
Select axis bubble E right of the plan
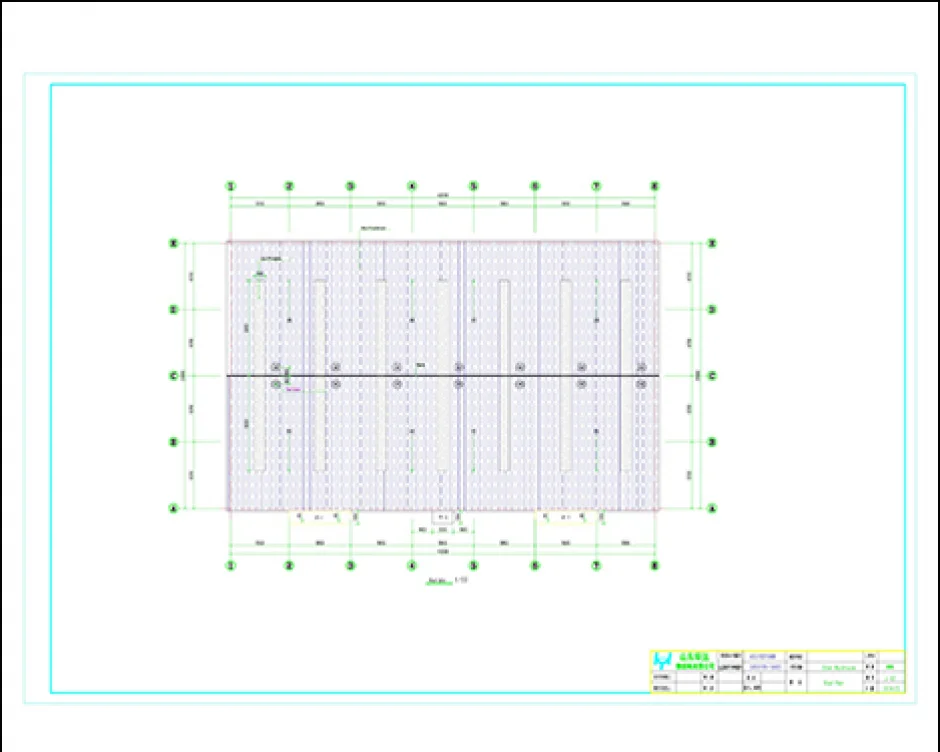click(712, 242)
